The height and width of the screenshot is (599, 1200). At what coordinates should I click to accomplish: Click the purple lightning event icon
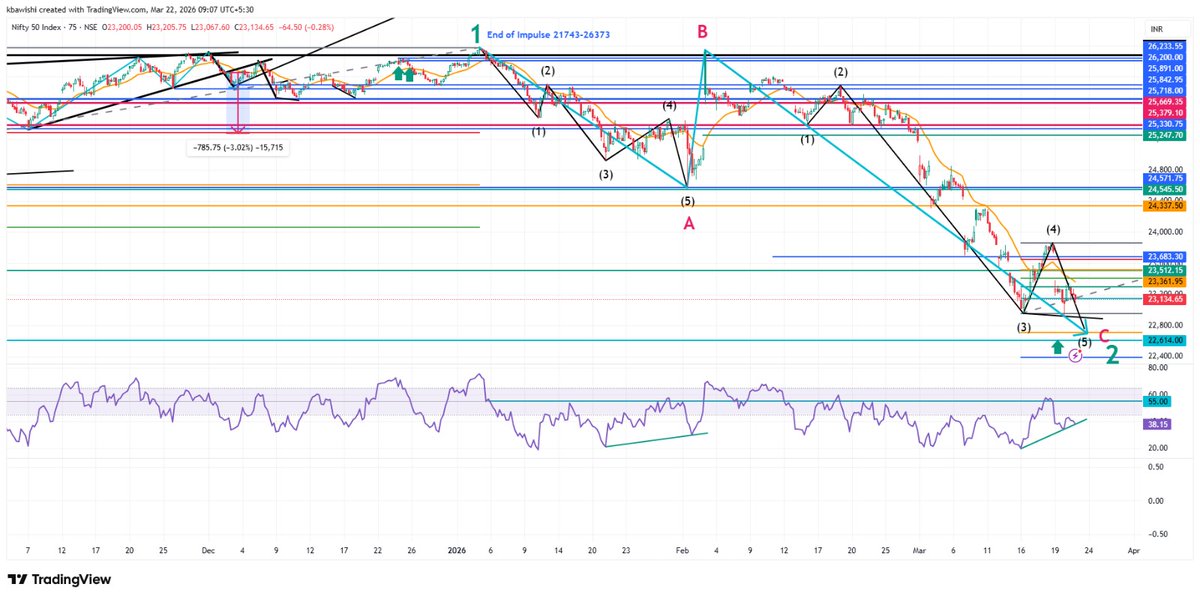click(1075, 356)
